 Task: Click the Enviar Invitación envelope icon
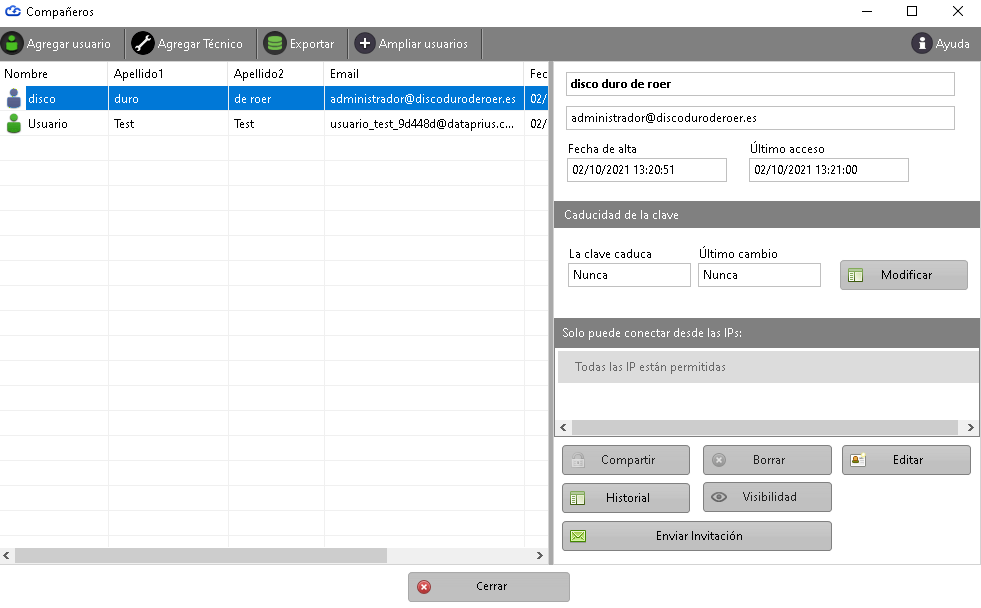(578, 537)
